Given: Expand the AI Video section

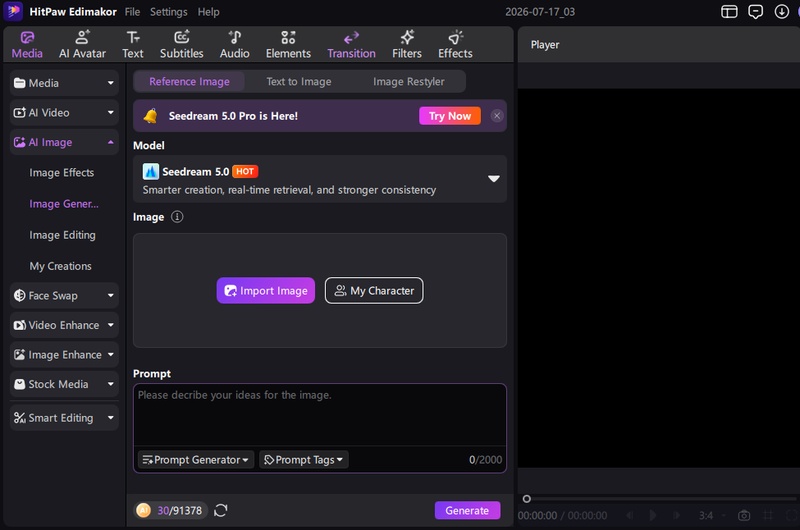Looking at the screenshot, I should (x=64, y=113).
